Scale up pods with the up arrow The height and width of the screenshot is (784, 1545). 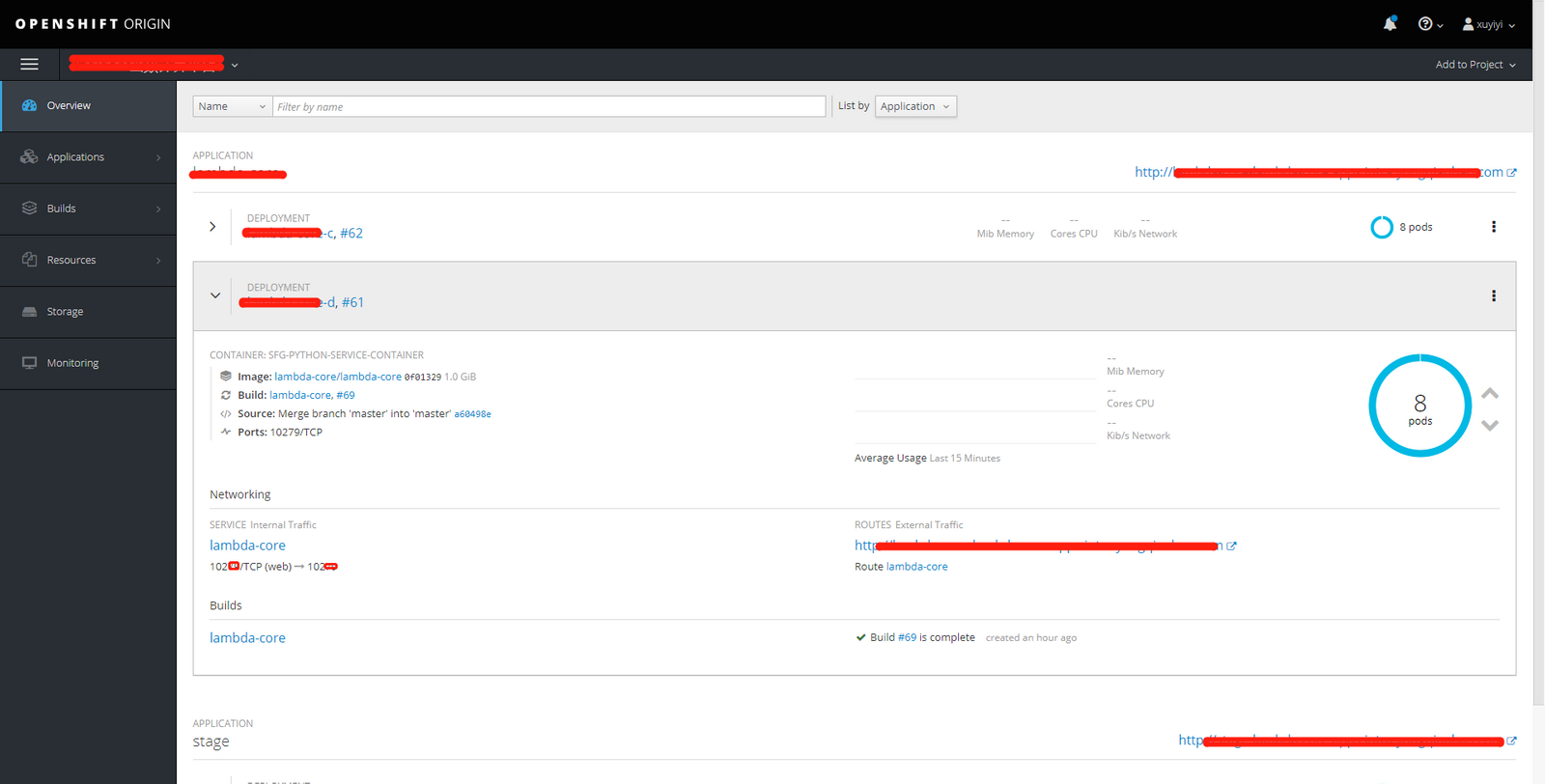click(x=1490, y=394)
